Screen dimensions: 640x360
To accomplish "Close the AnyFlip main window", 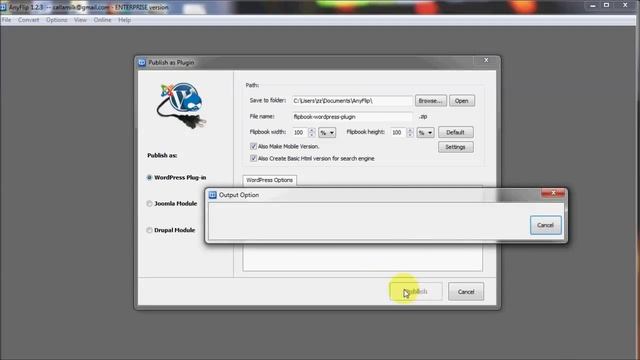I will 625,5.
